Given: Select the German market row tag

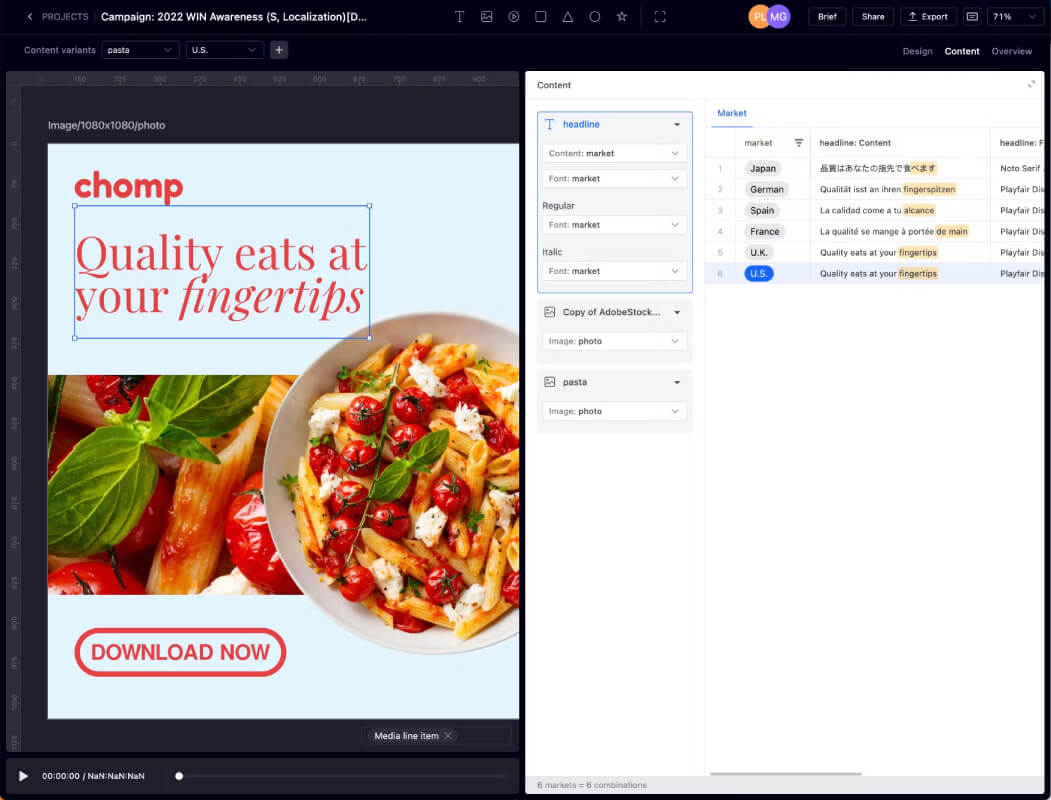Looking at the screenshot, I should (767, 189).
